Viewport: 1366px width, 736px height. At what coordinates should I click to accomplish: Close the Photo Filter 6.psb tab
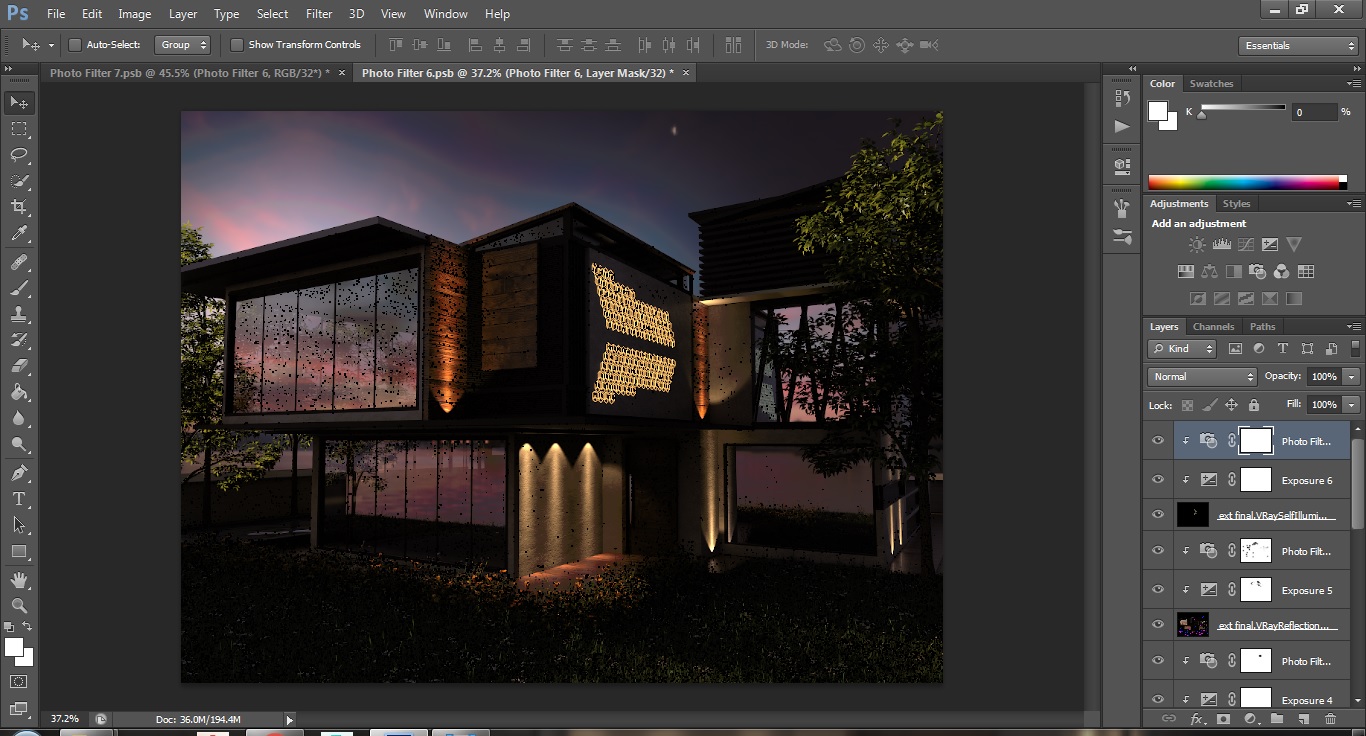pos(686,73)
